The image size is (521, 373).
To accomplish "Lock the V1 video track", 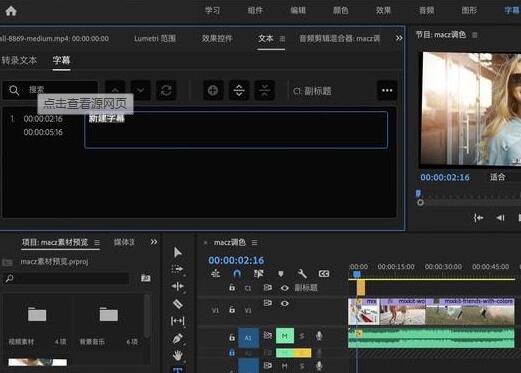I will [232, 310].
